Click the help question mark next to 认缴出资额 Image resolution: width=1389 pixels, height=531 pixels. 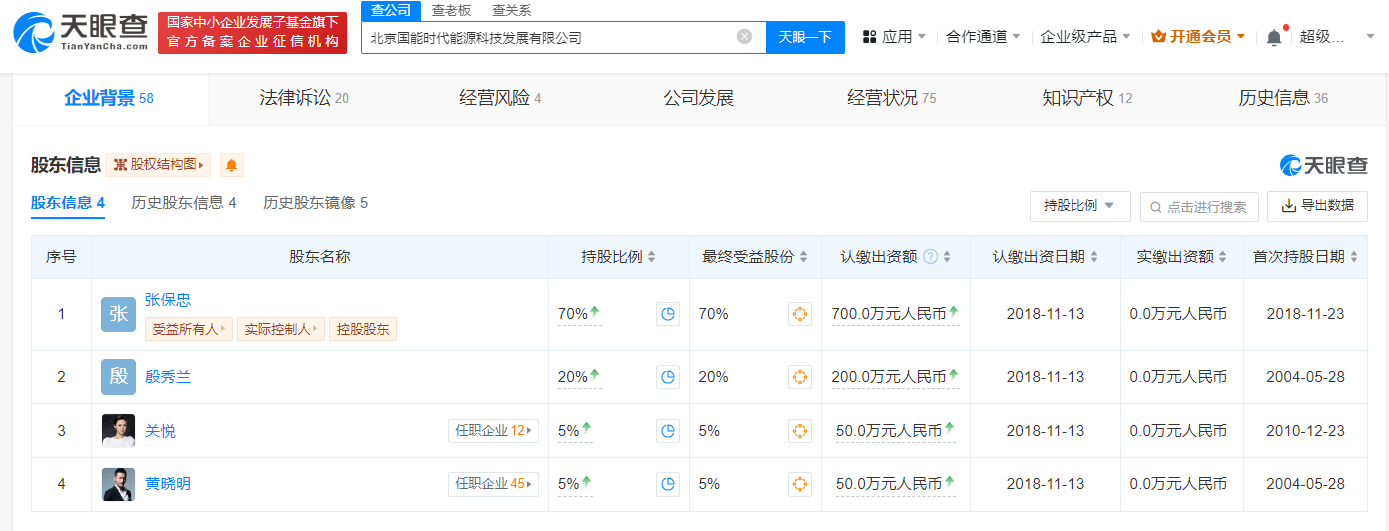(930, 257)
